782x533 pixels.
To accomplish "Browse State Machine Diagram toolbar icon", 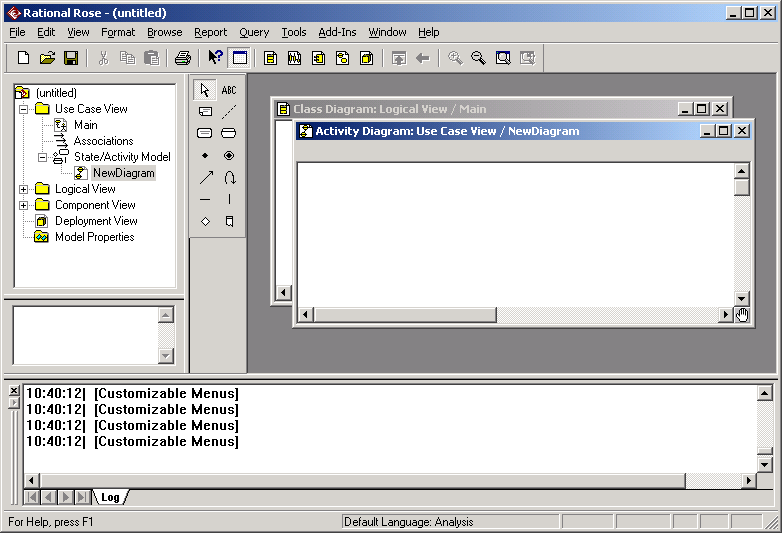I will pyautogui.click(x=342, y=58).
